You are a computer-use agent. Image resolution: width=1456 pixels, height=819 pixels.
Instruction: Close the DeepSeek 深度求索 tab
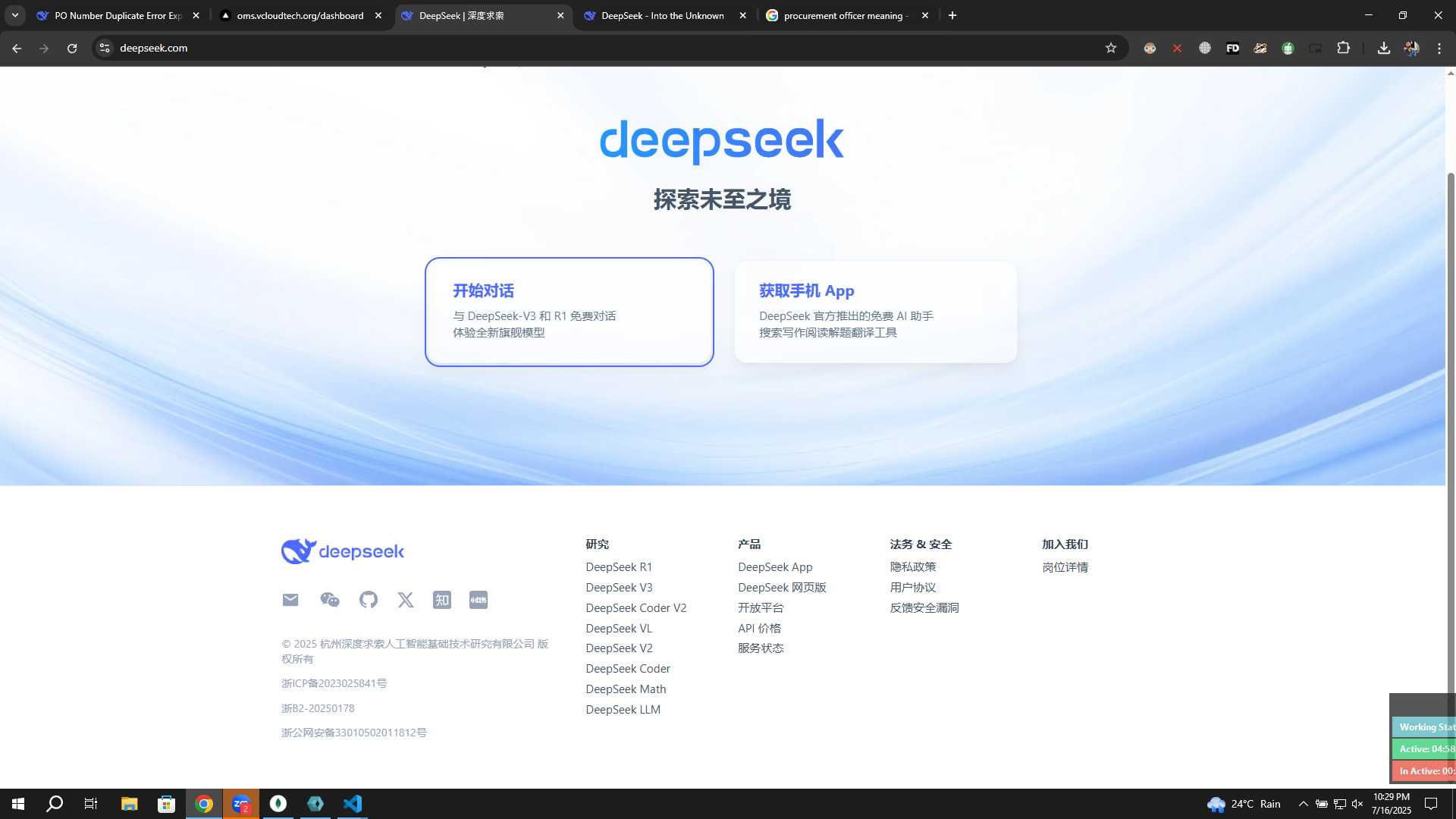tap(560, 15)
